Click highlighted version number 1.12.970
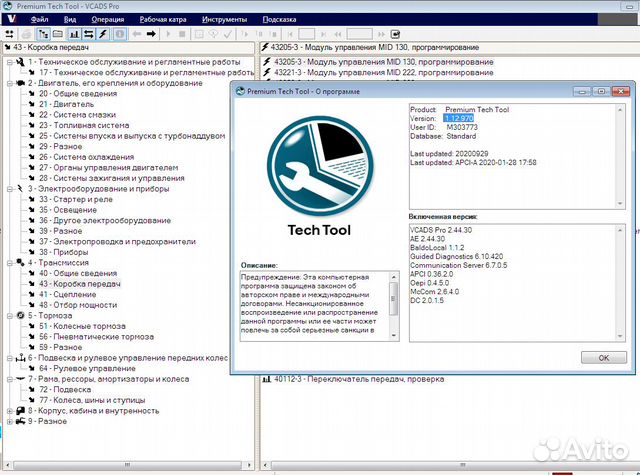Image resolution: width=640 pixels, height=475 pixels. tap(459, 118)
